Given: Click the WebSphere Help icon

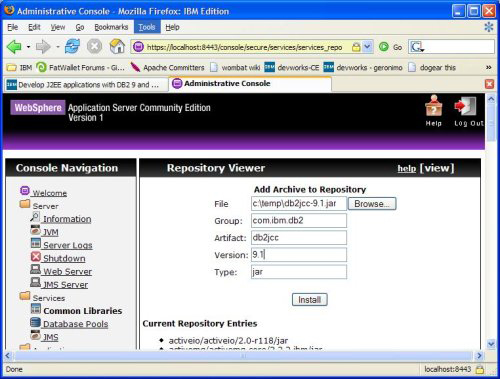Looking at the screenshot, I should pyautogui.click(x=433, y=107).
